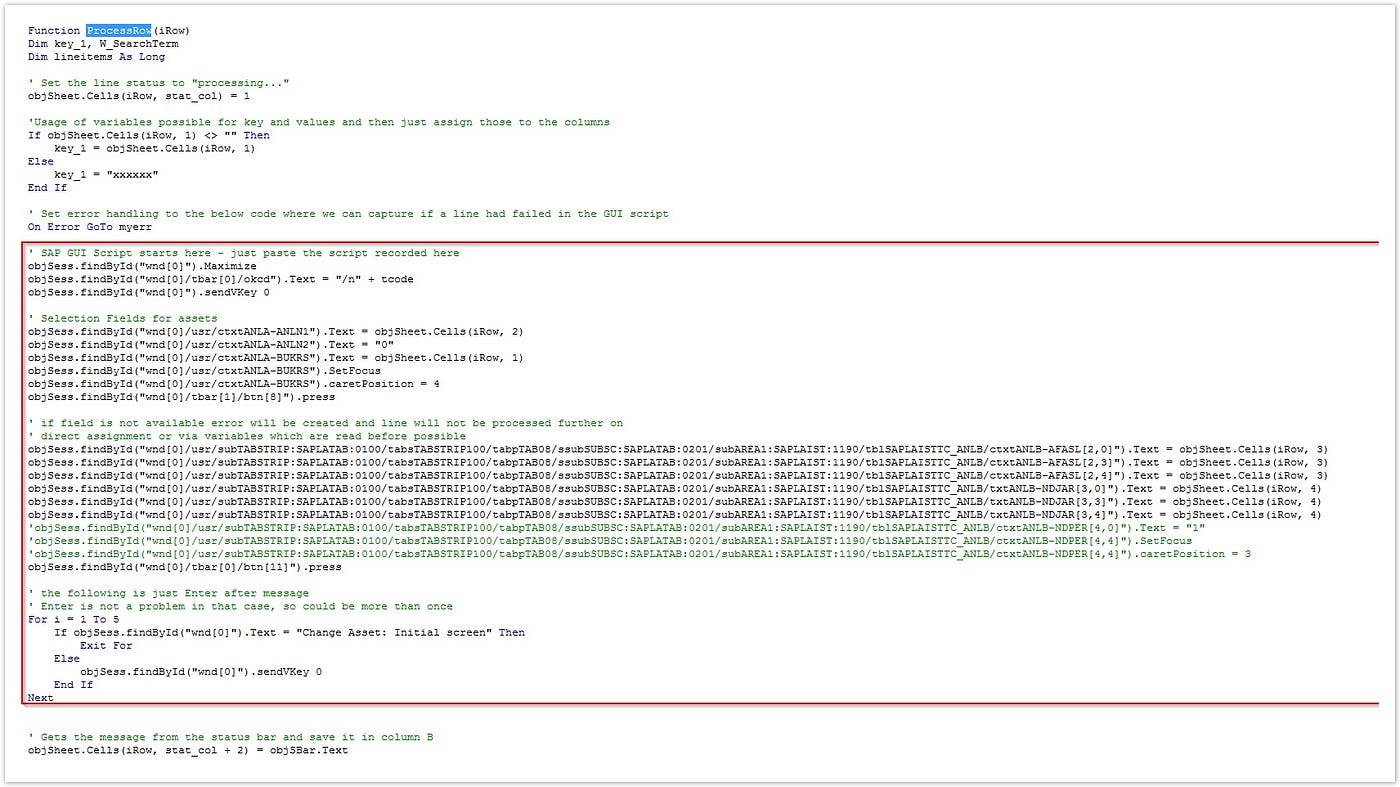Click the line 'caretPosition = 4'
The height and width of the screenshot is (787, 1400).
coord(234,383)
